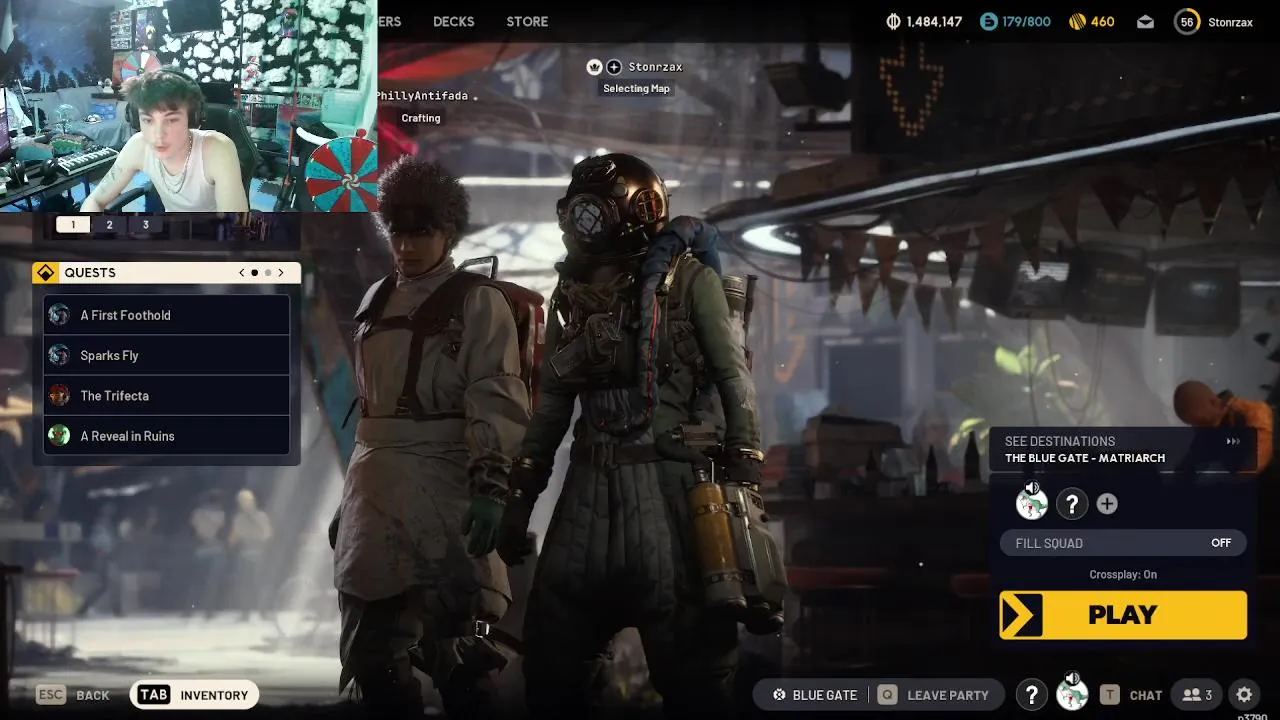Open The Trifecta quest
The height and width of the screenshot is (720, 1280).
click(x=167, y=396)
